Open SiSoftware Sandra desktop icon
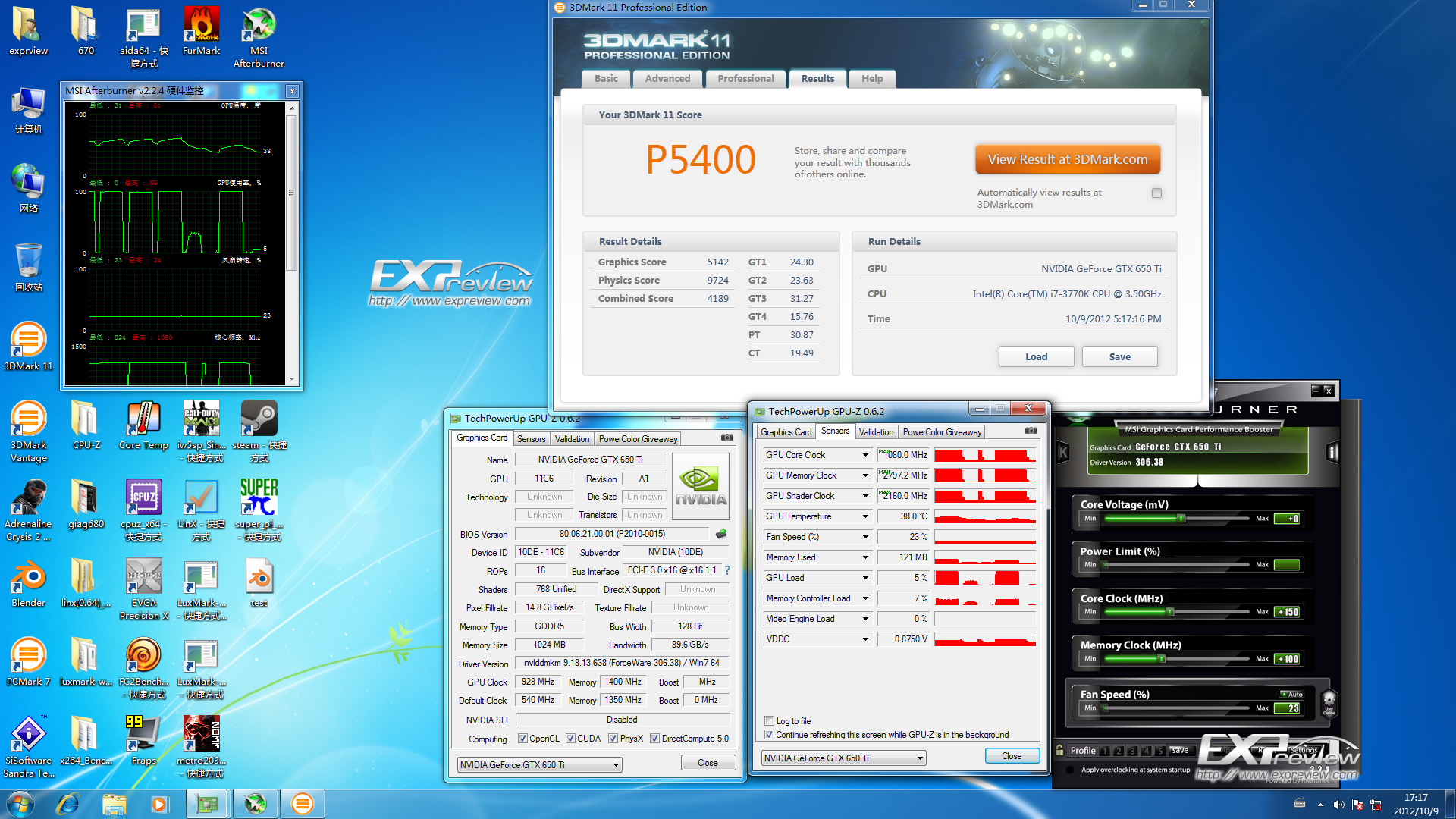1456x819 pixels. point(28,747)
